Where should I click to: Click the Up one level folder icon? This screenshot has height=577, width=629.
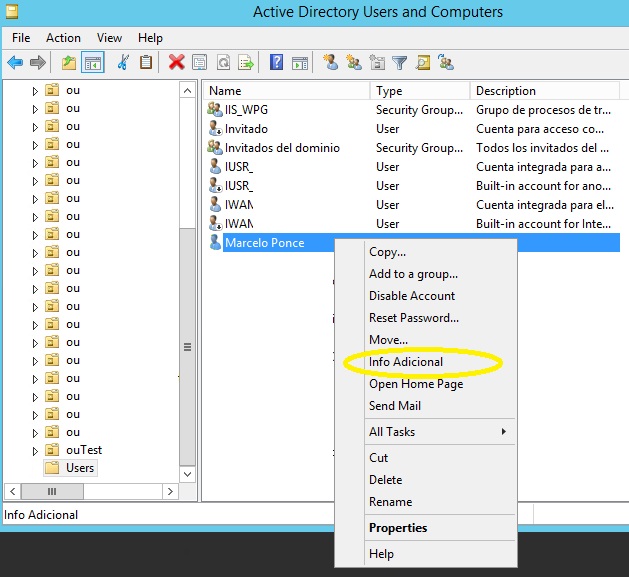69,62
